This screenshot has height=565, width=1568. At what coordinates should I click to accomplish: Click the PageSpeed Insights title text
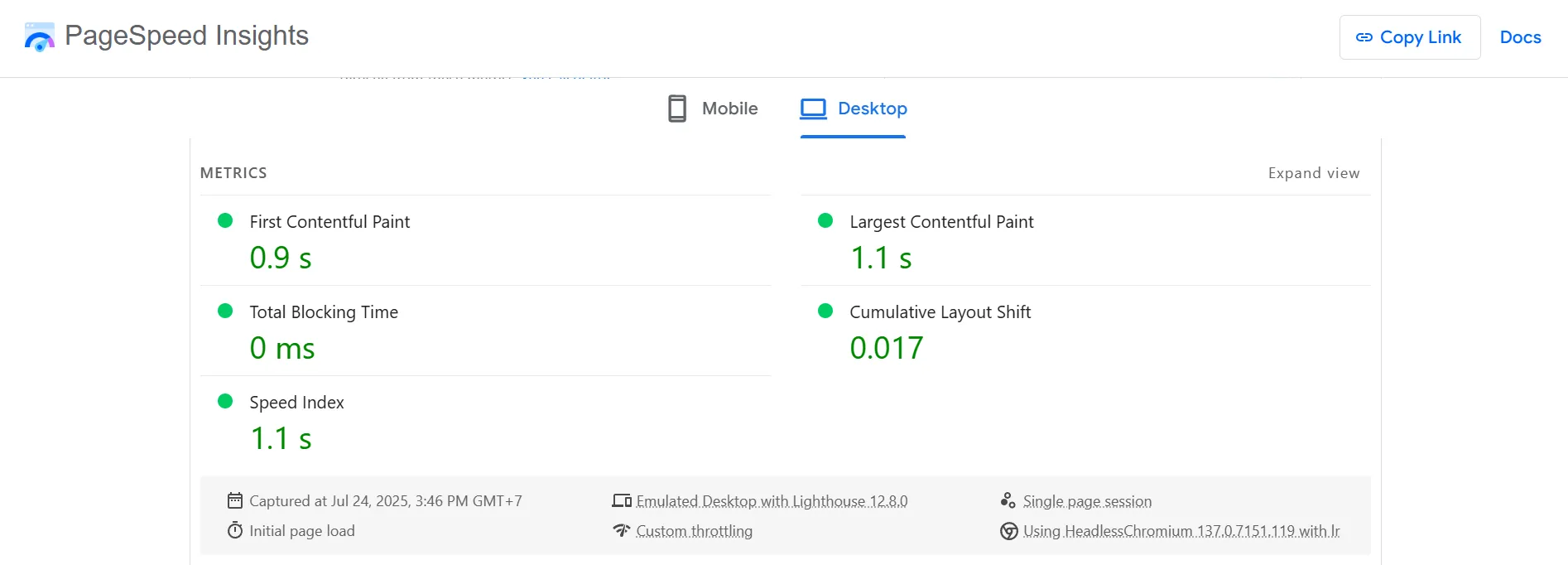(x=186, y=36)
